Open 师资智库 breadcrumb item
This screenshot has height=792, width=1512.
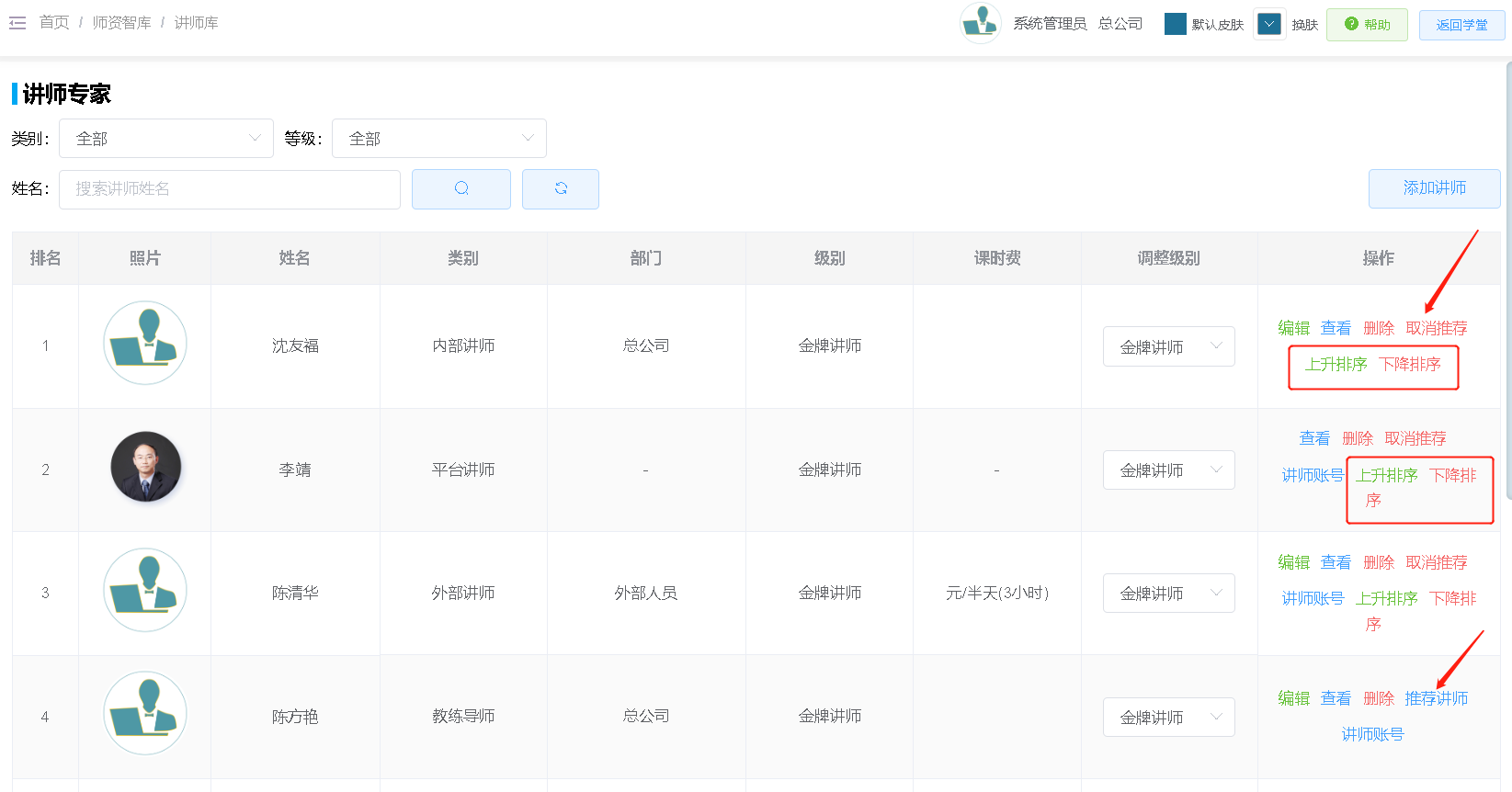point(121,23)
